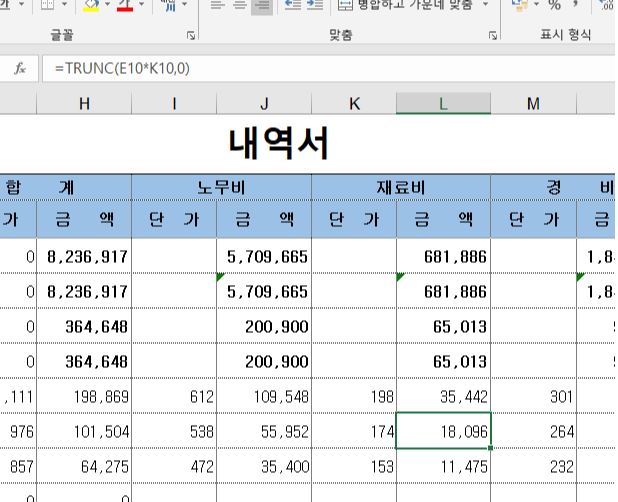The width and height of the screenshot is (618, 502).
Task: Click the phonetic guide icon
Action: coord(170,5)
